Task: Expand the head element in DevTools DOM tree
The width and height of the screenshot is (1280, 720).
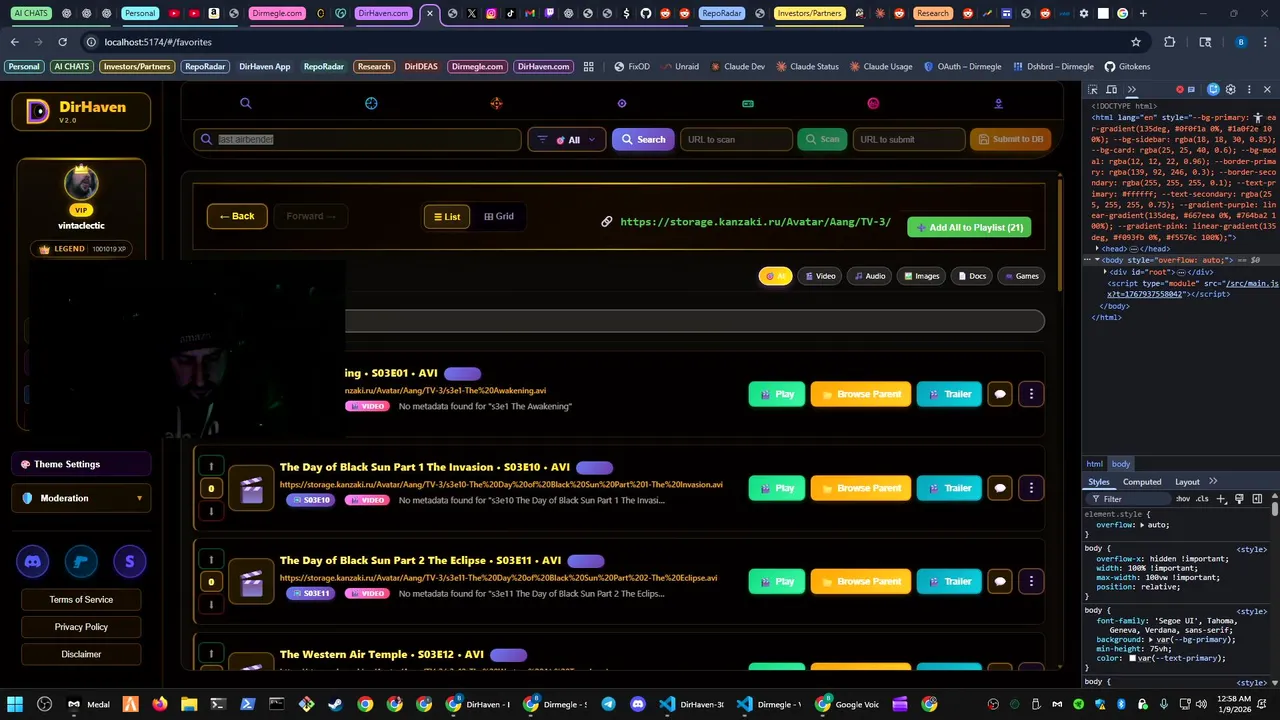Action: 1098,248
